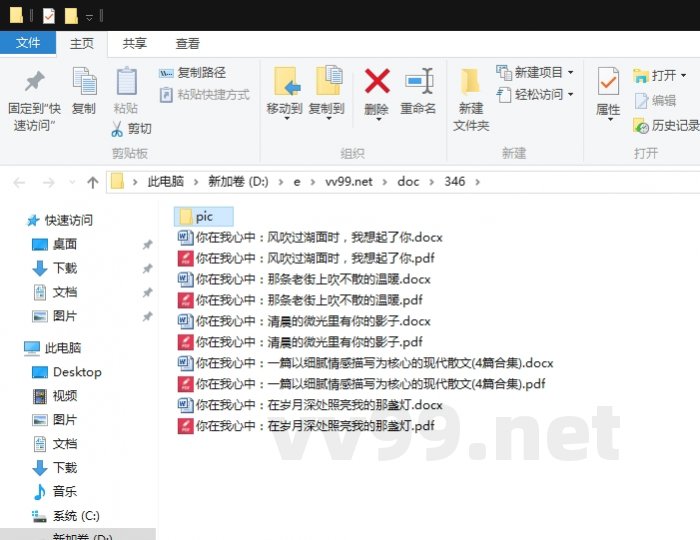Select Videos under This PC
Screen dimensions: 700x540
(x=55, y=395)
